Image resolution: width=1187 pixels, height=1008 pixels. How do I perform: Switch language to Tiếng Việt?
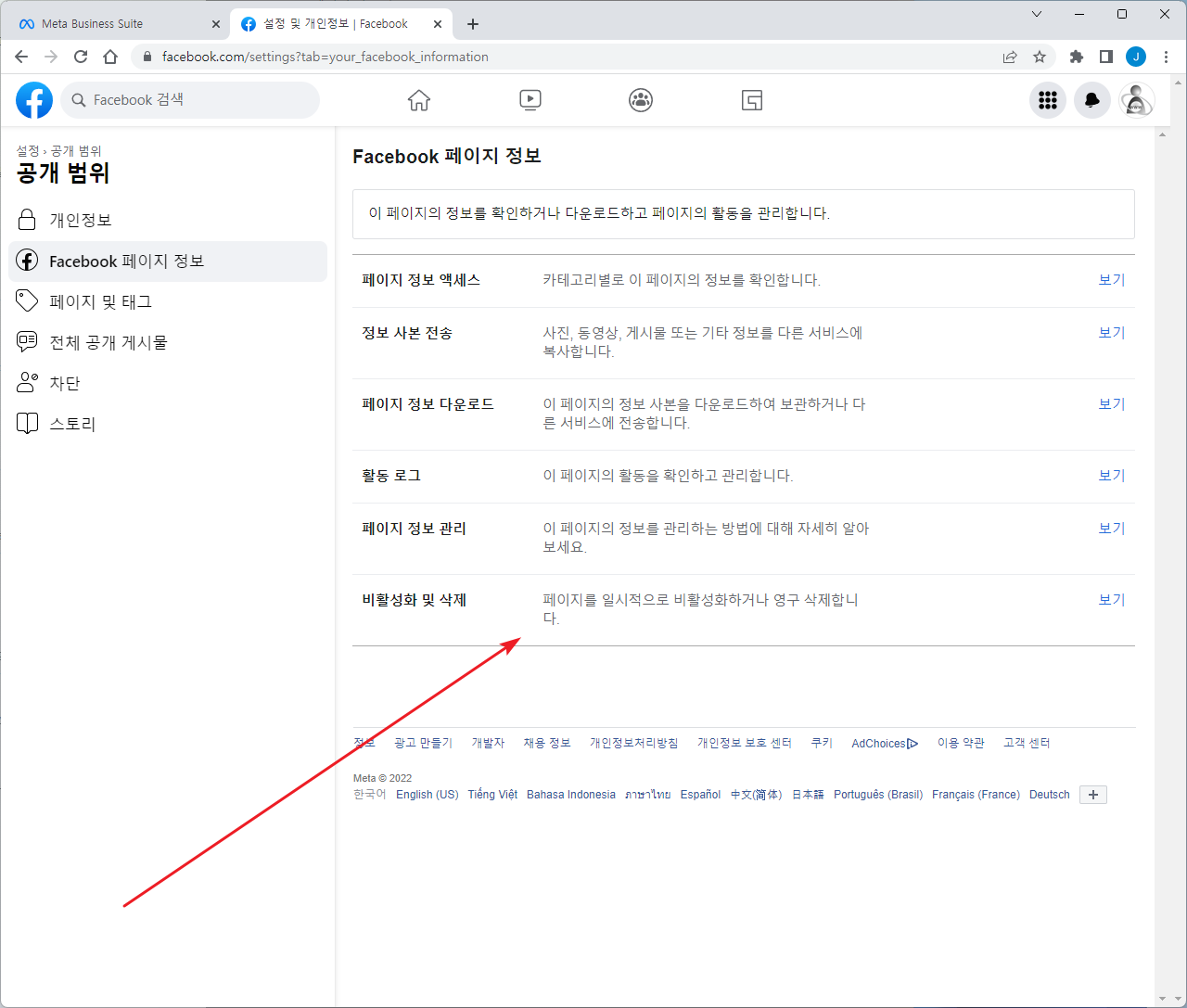[x=492, y=795]
